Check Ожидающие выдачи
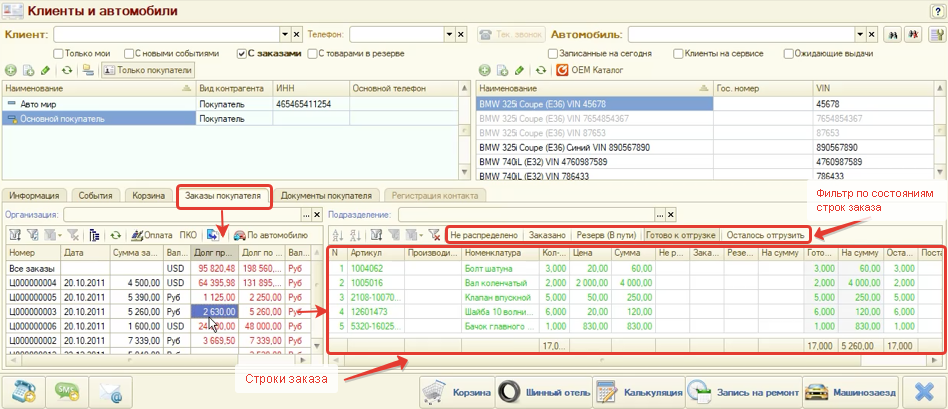 (789, 53)
